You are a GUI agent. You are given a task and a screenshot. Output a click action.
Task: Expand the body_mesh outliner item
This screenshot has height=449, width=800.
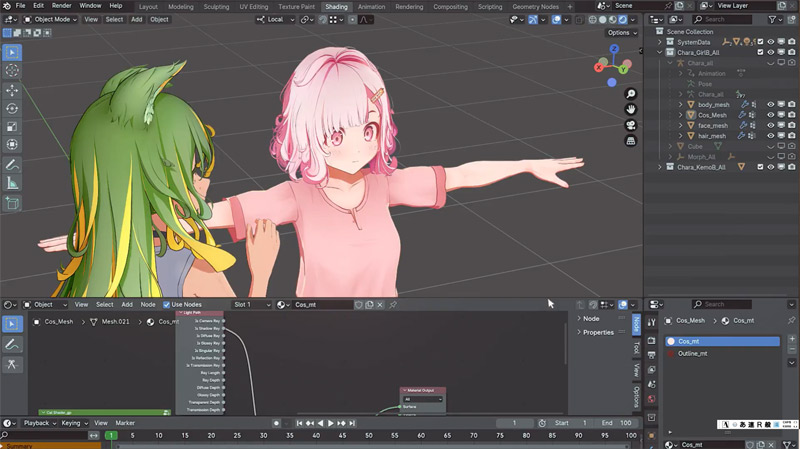(x=680, y=105)
